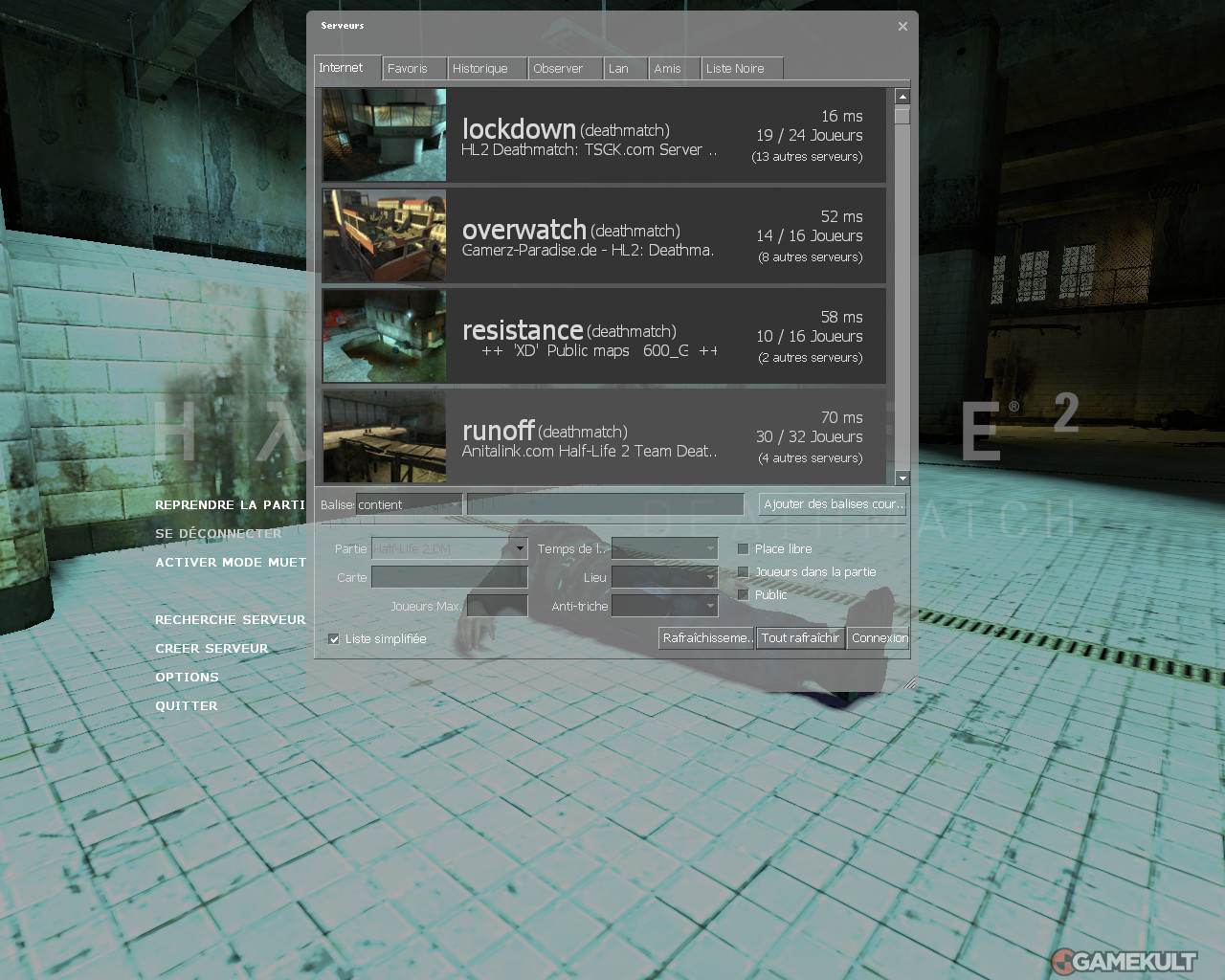Image resolution: width=1225 pixels, height=980 pixels.
Task: Select the lockdown map thumbnail
Action: tap(385, 135)
